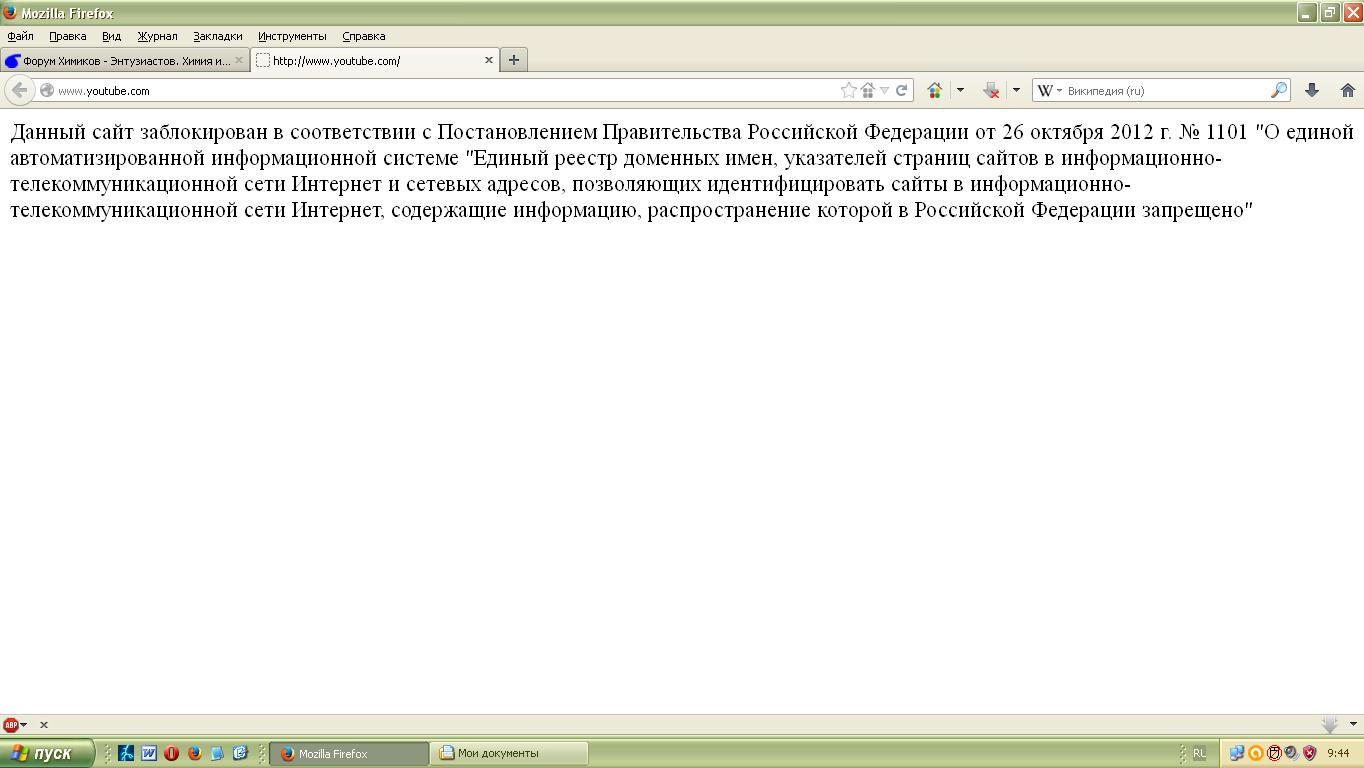Click the address bar showing www.youtube.com
The height and width of the screenshot is (768, 1364).
pyautogui.click(x=440, y=90)
